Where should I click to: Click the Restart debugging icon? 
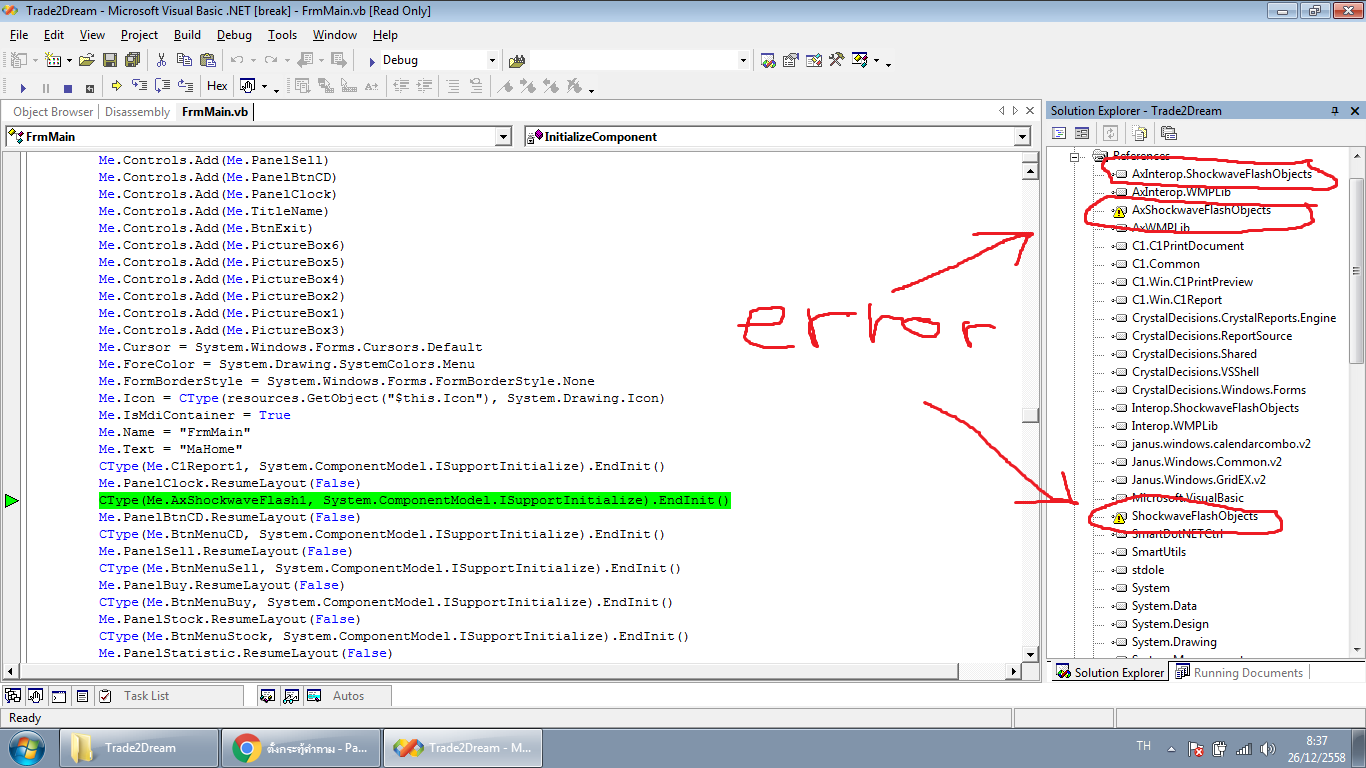pyautogui.click(x=90, y=87)
